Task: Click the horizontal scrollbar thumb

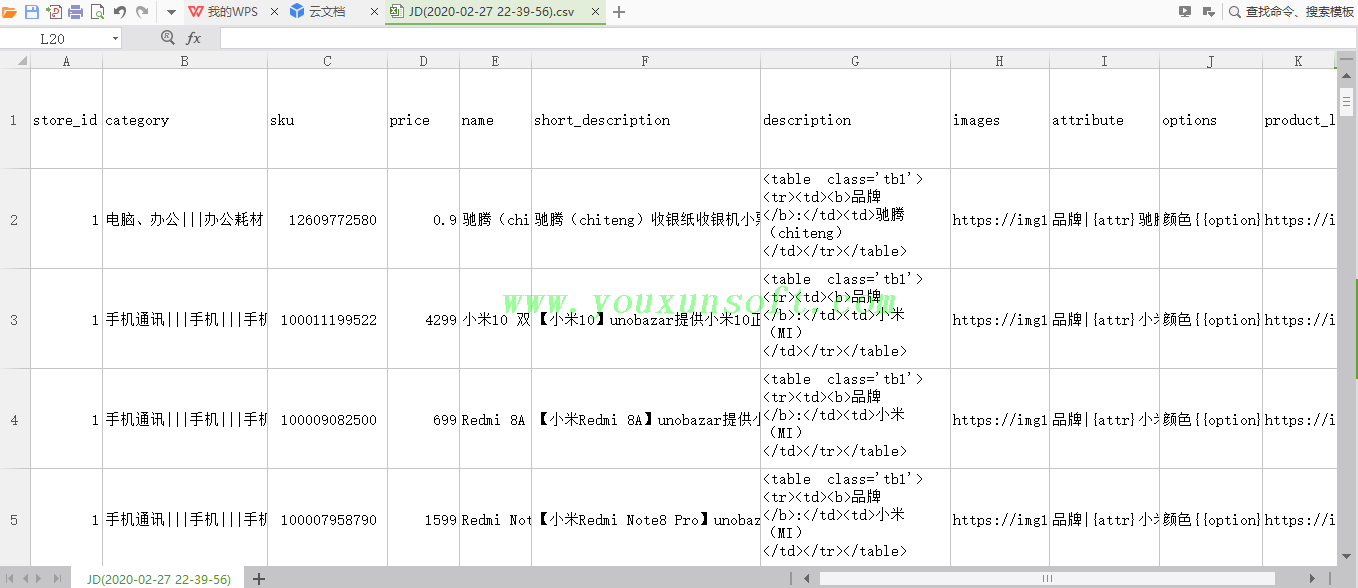Action: tap(1047, 578)
